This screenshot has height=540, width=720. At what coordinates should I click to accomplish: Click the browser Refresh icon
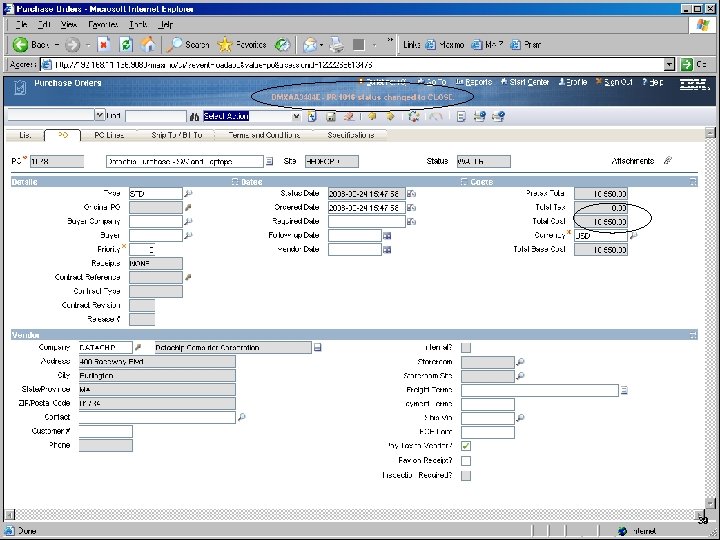(x=126, y=45)
